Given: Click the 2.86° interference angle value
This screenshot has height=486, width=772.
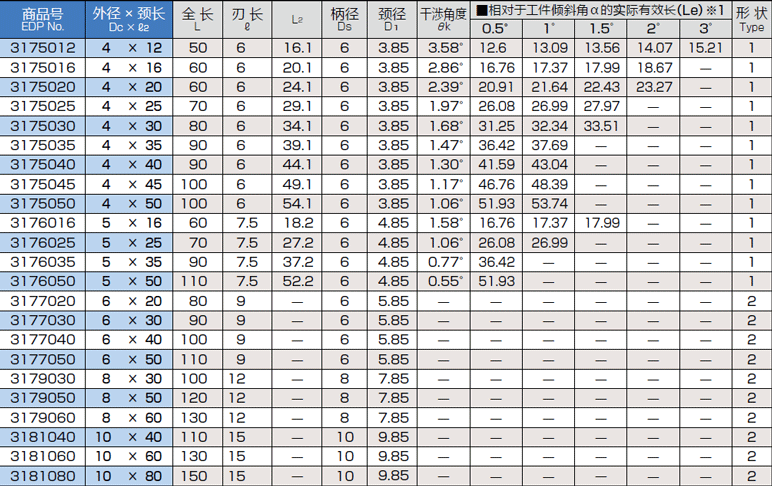Looking at the screenshot, I should click(x=445, y=67).
